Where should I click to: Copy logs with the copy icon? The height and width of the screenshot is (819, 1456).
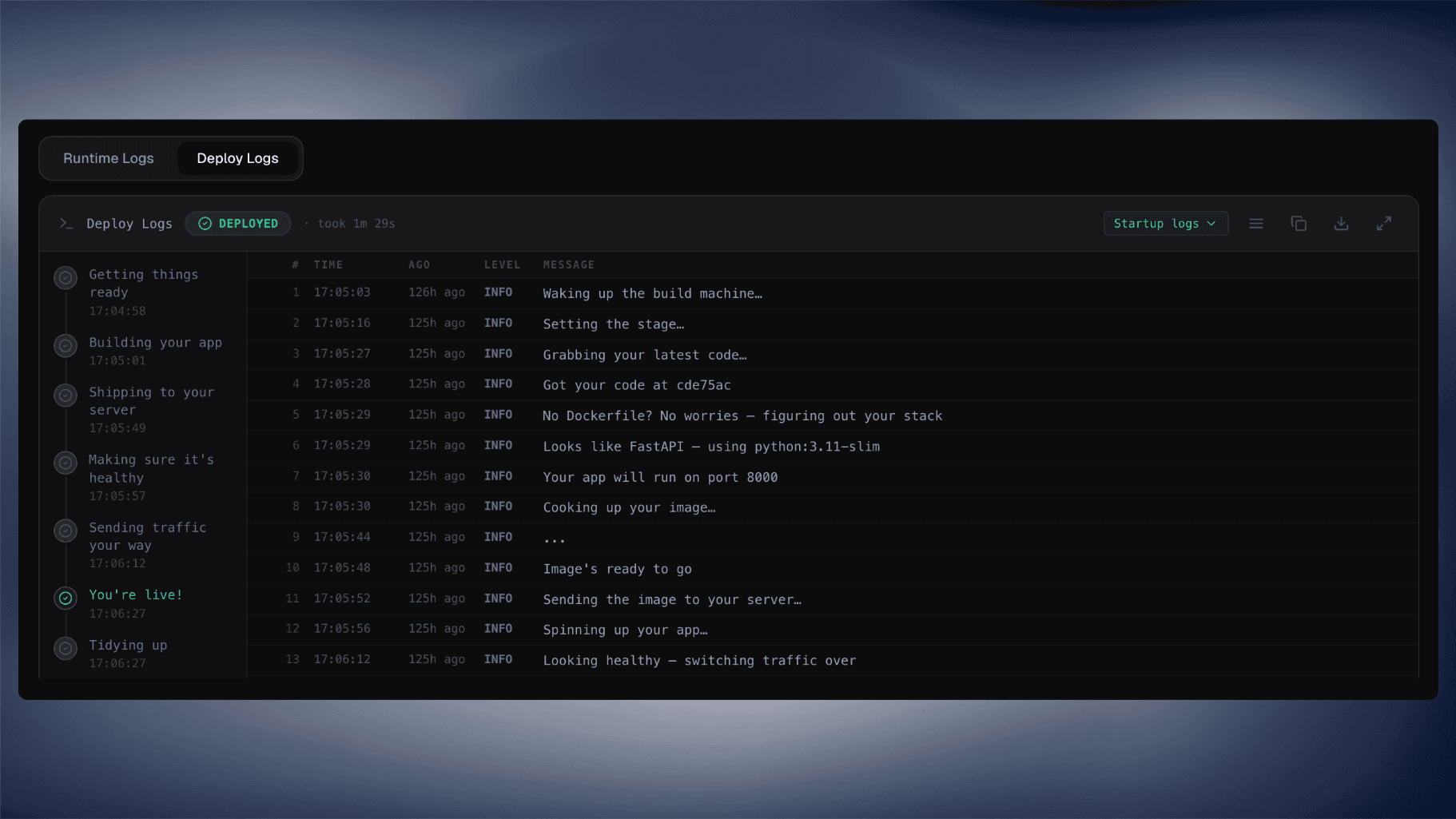[1299, 224]
